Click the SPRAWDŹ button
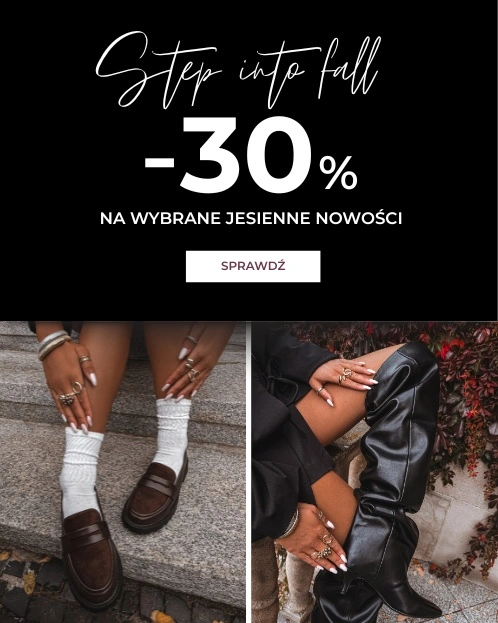Screen dimensions: 498x623 coord(253,266)
